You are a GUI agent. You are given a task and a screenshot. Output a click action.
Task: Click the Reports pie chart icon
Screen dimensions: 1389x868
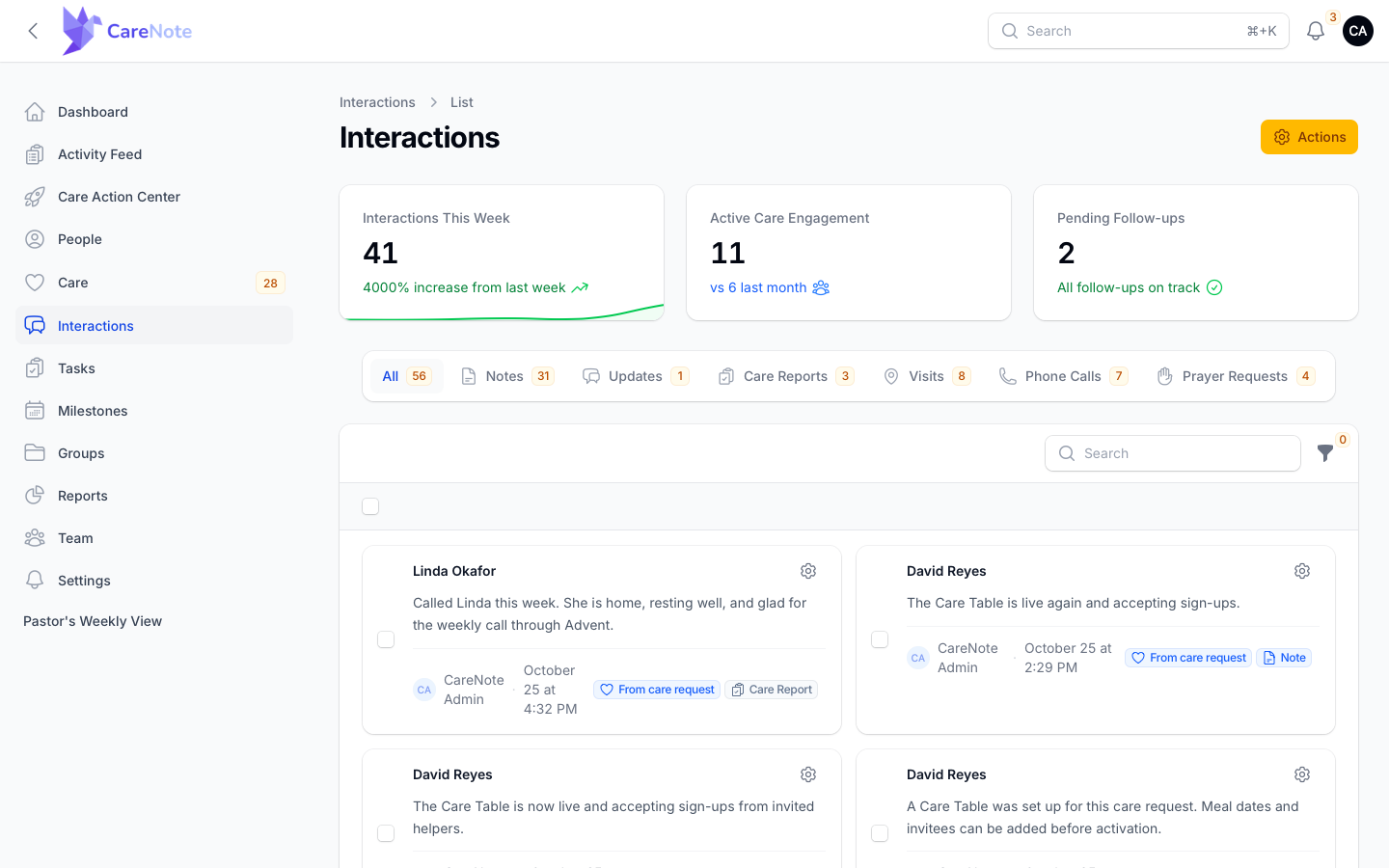tap(35, 496)
